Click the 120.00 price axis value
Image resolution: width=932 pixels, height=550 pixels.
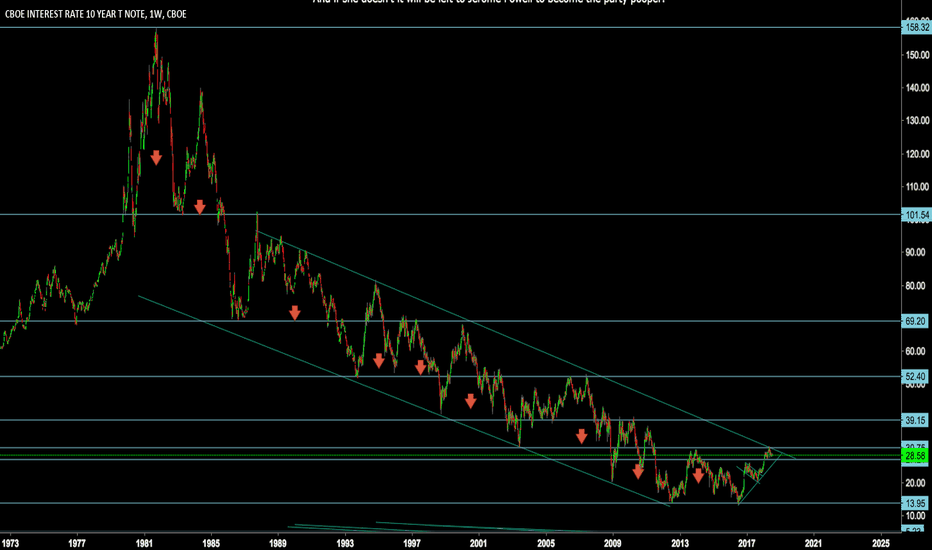[x=917, y=153]
